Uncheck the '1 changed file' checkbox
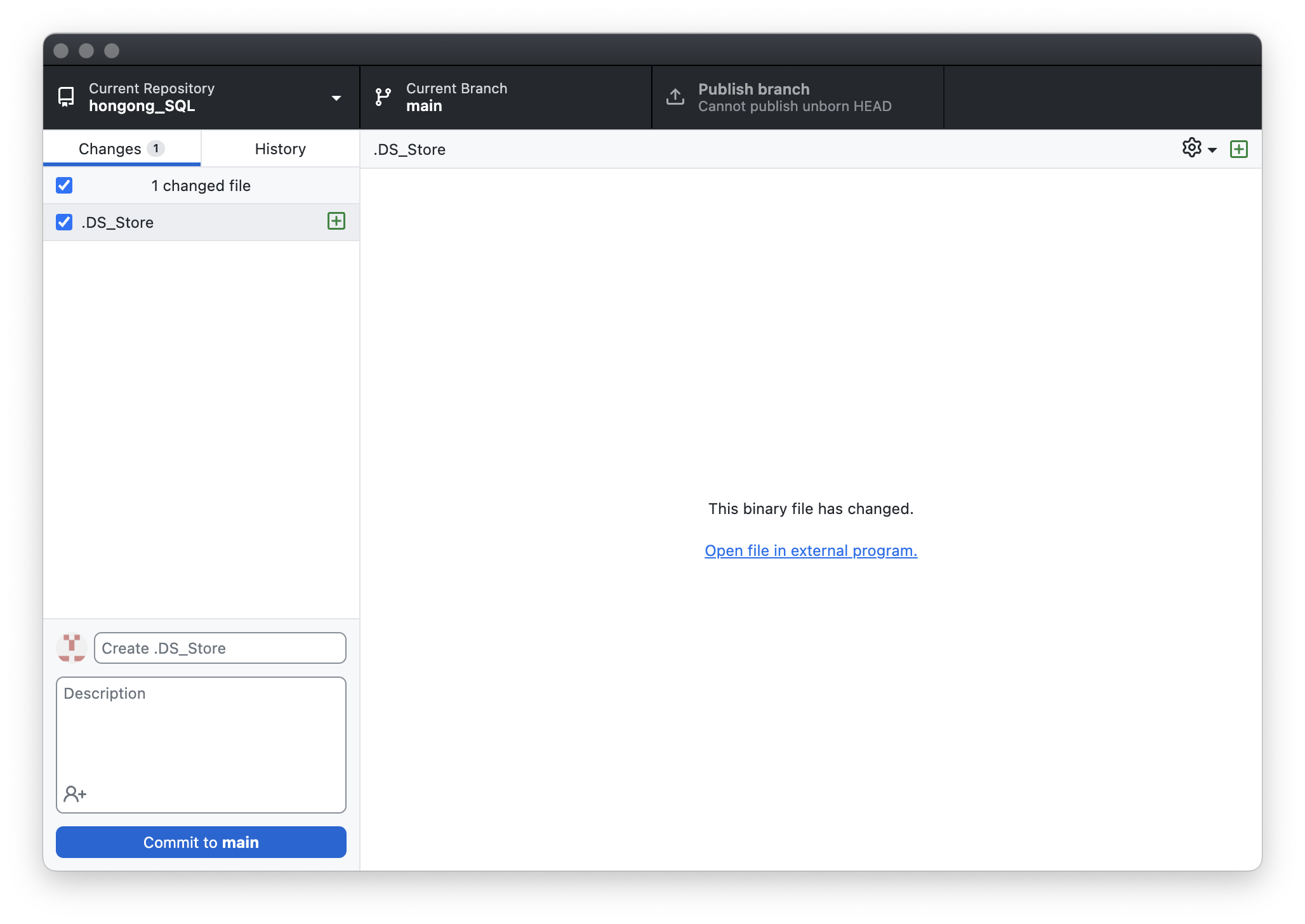 click(x=64, y=185)
